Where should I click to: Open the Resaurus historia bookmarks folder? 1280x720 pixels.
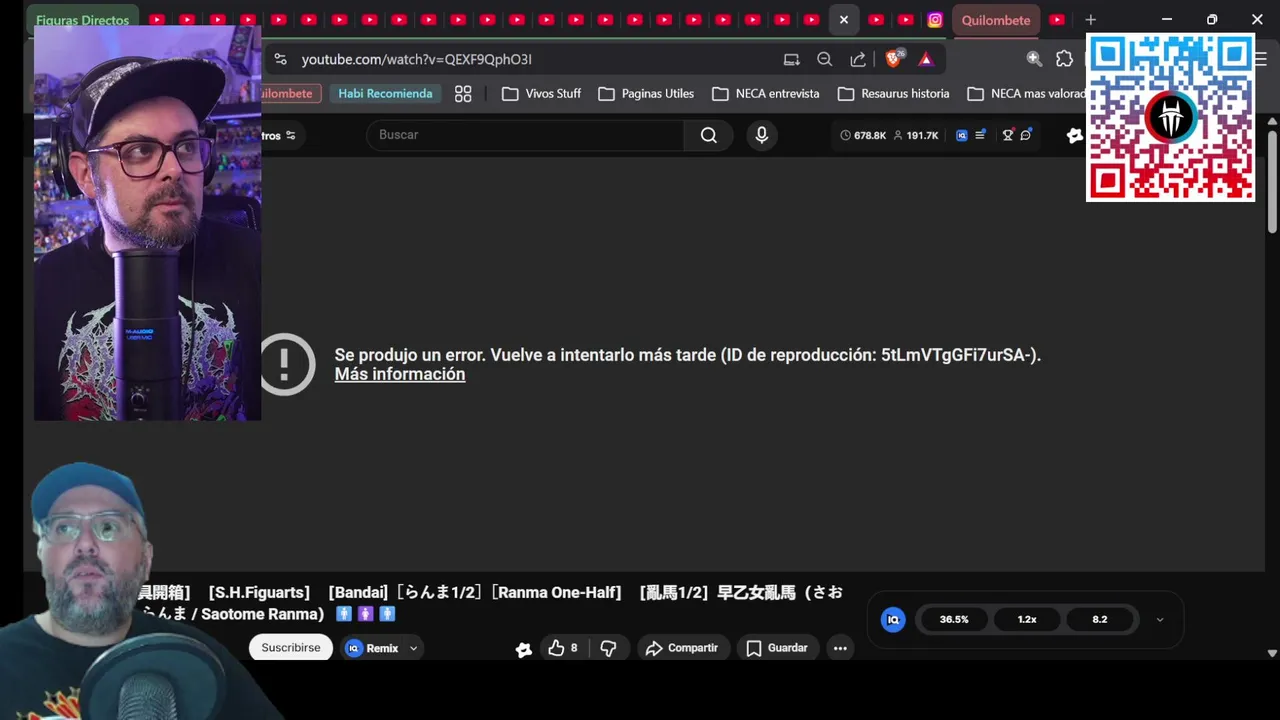tap(894, 93)
